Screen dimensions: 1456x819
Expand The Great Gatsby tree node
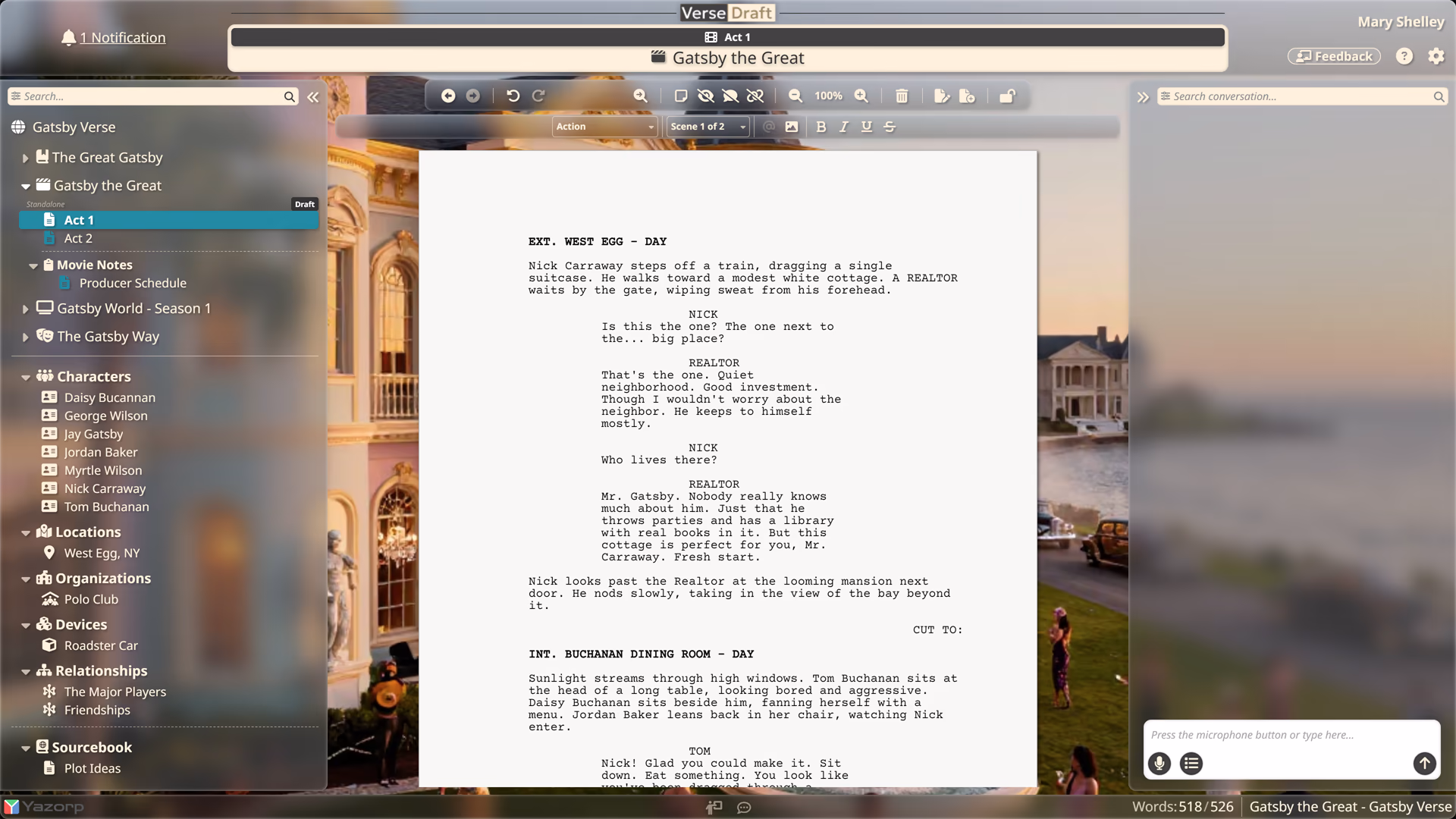point(25,158)
